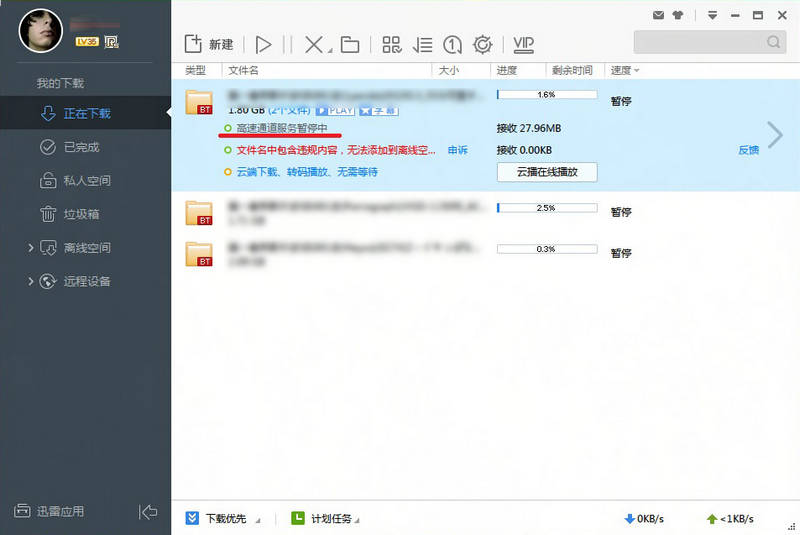800x535 pixels.
Task: Open the download folder icon
Action: (349, 44)
